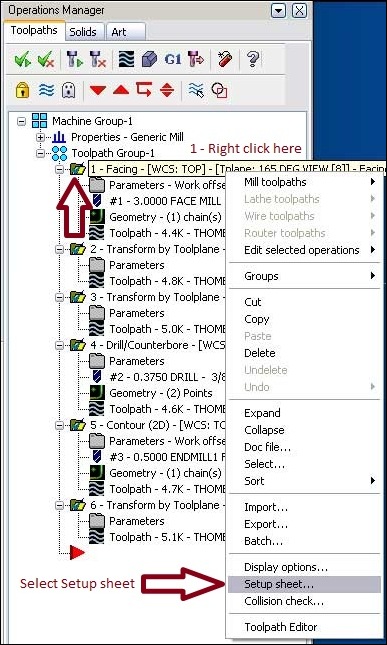Screen dimensions: 387x645
Task: Collapse operation 5 - Contour (2D)
Action: point(60,425)
